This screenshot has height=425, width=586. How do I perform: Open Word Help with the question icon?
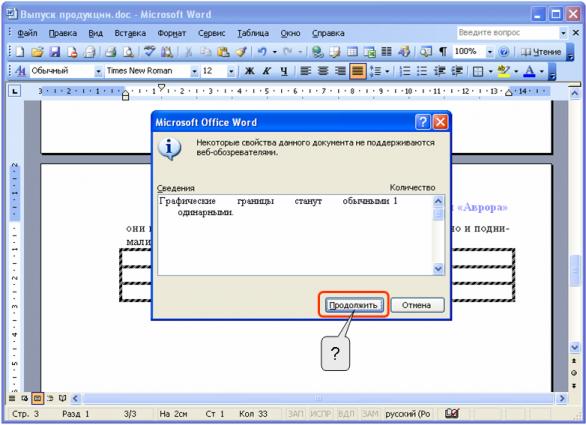pyautogui.click(x=503, y=52)
